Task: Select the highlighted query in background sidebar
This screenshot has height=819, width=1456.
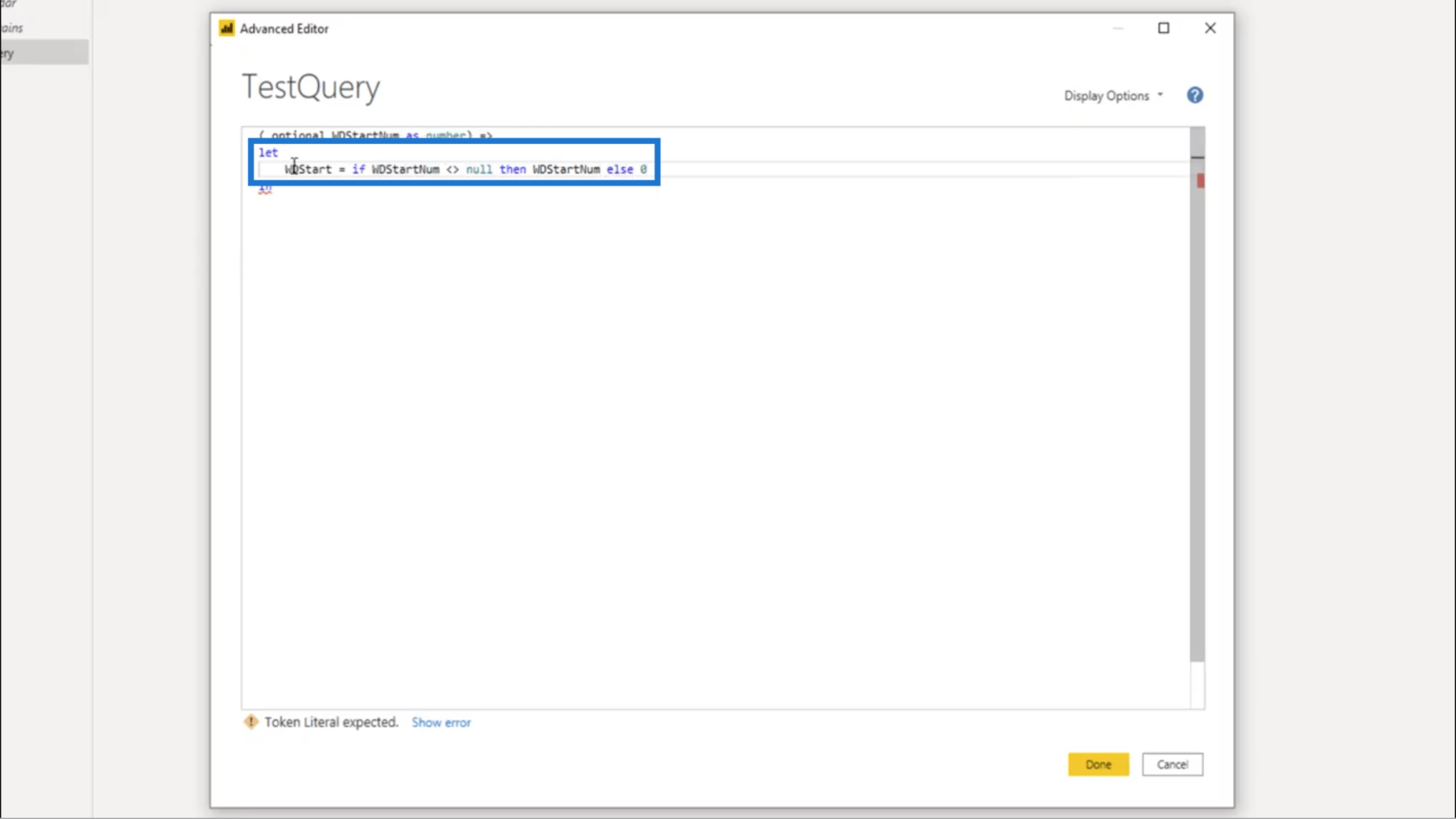Action: 44,53
